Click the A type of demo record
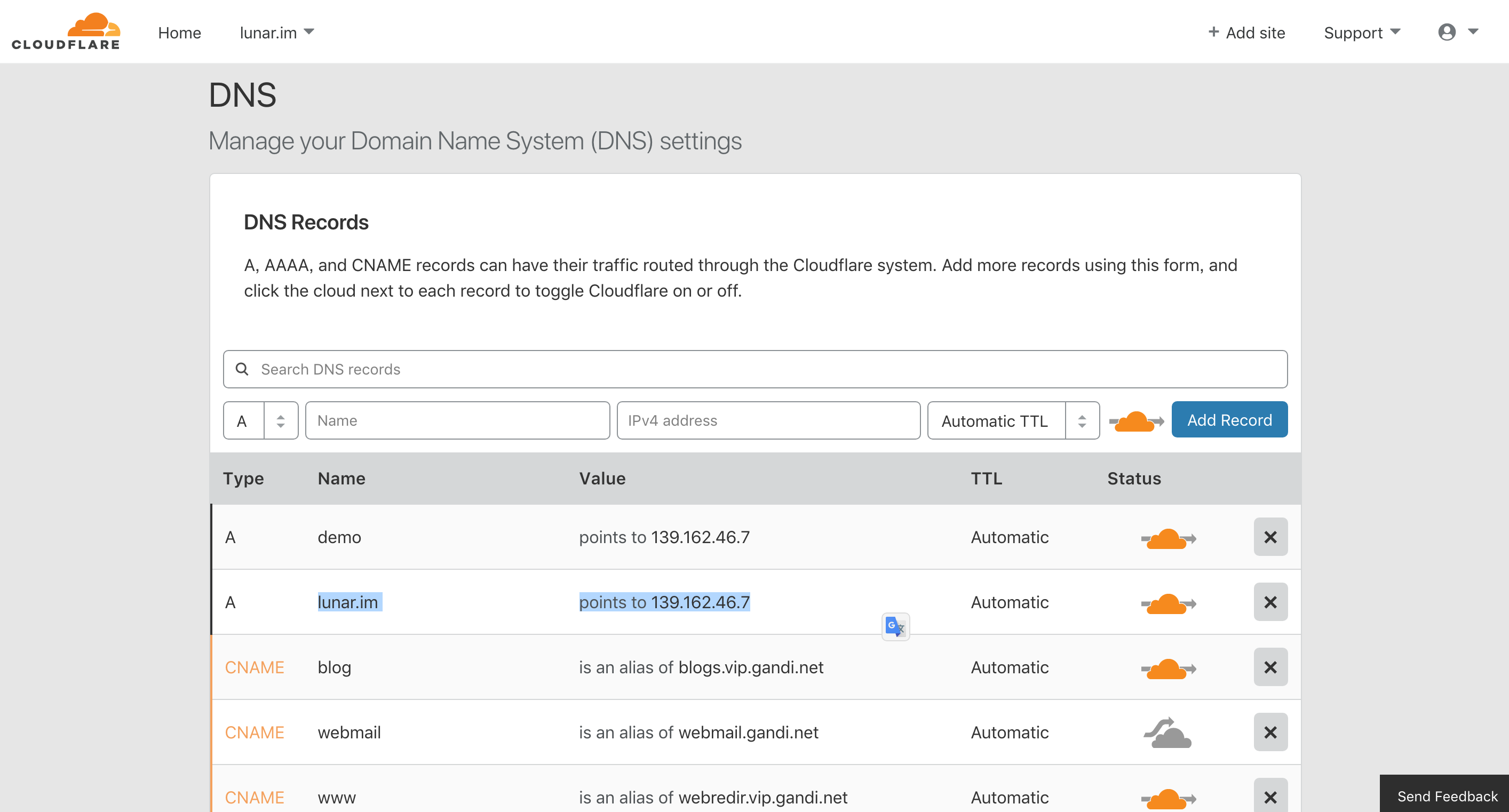Viewport: 1509px width, 812px height. click(230, 537)
